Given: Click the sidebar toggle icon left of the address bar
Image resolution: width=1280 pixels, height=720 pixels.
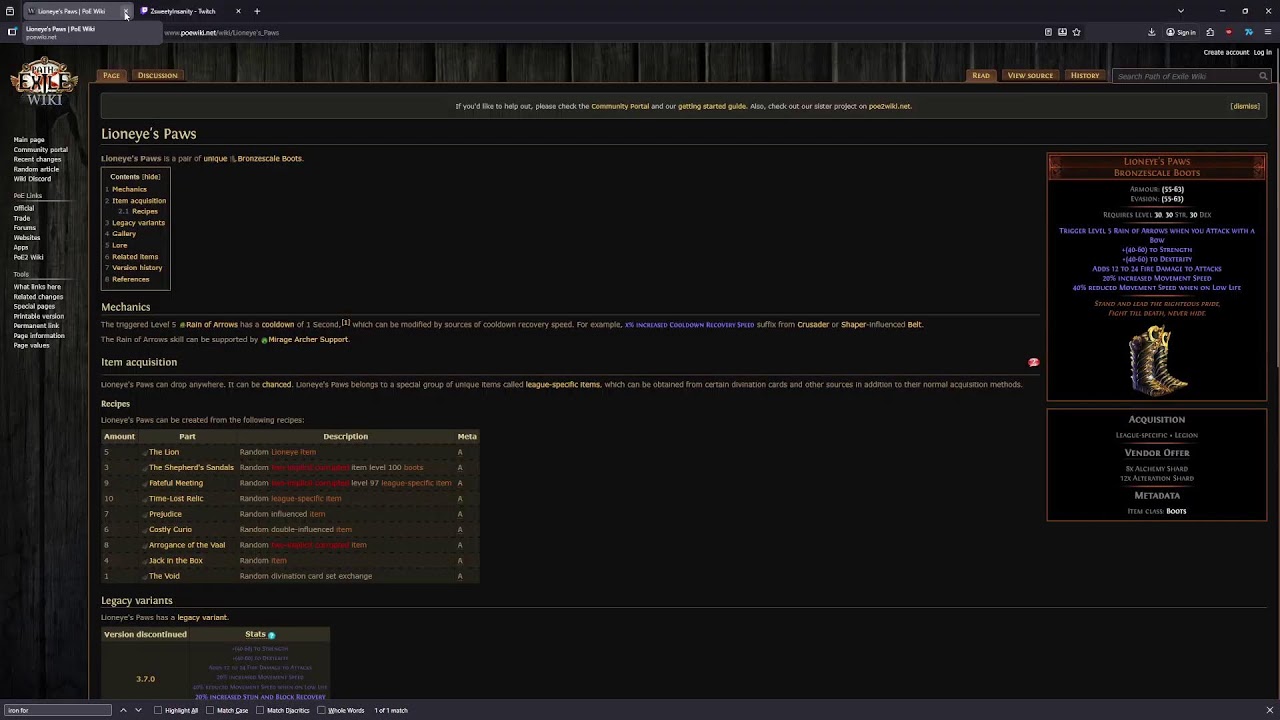Looking at the screenshot, I should [x=12, y=32].
